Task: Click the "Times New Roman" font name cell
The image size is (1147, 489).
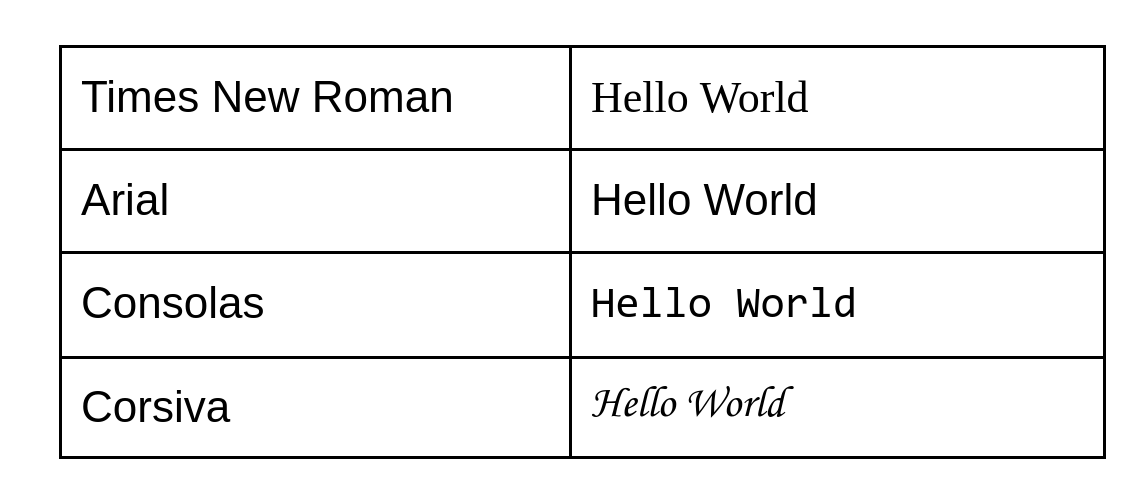Action: pyautogui.click(x=315, y=98)
